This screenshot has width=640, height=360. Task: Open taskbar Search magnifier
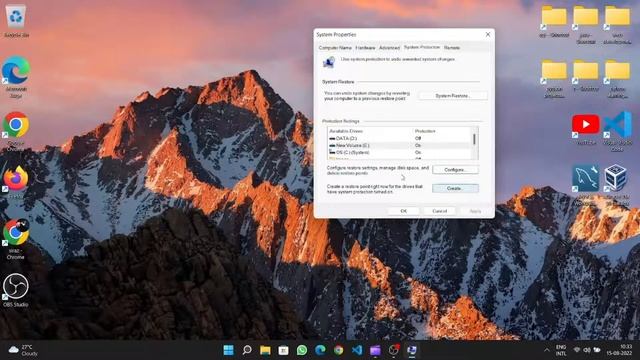tap(247, 350)
